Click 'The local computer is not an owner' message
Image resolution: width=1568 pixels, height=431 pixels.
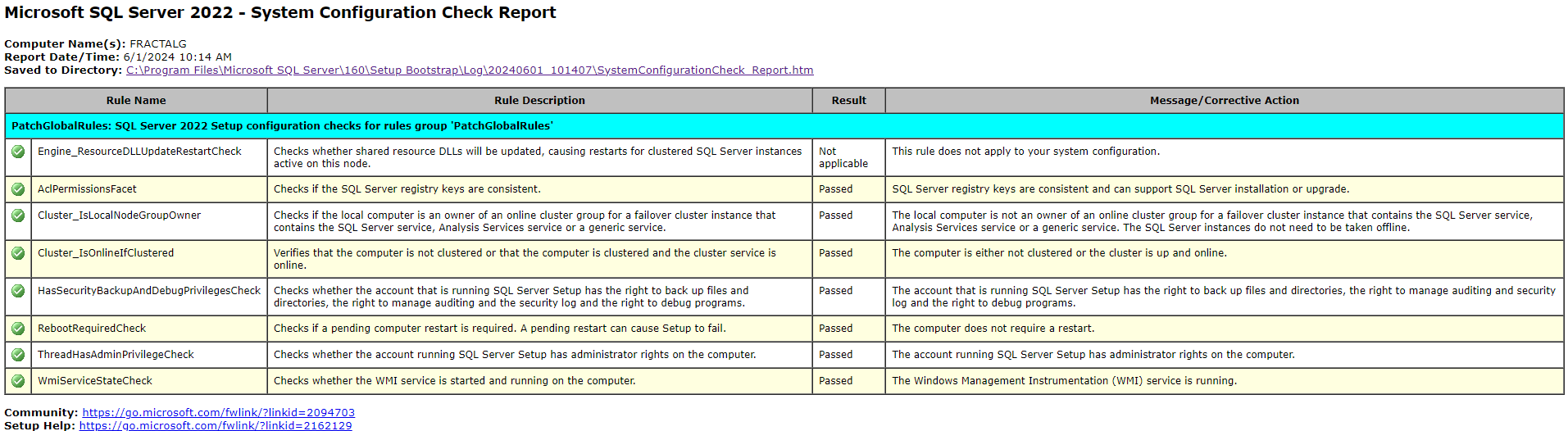(1211, 221)
